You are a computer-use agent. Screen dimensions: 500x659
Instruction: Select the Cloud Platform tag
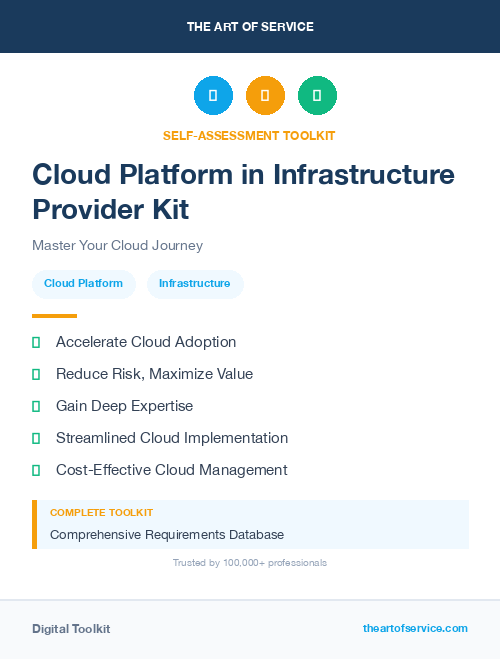[x=84, y=284]
